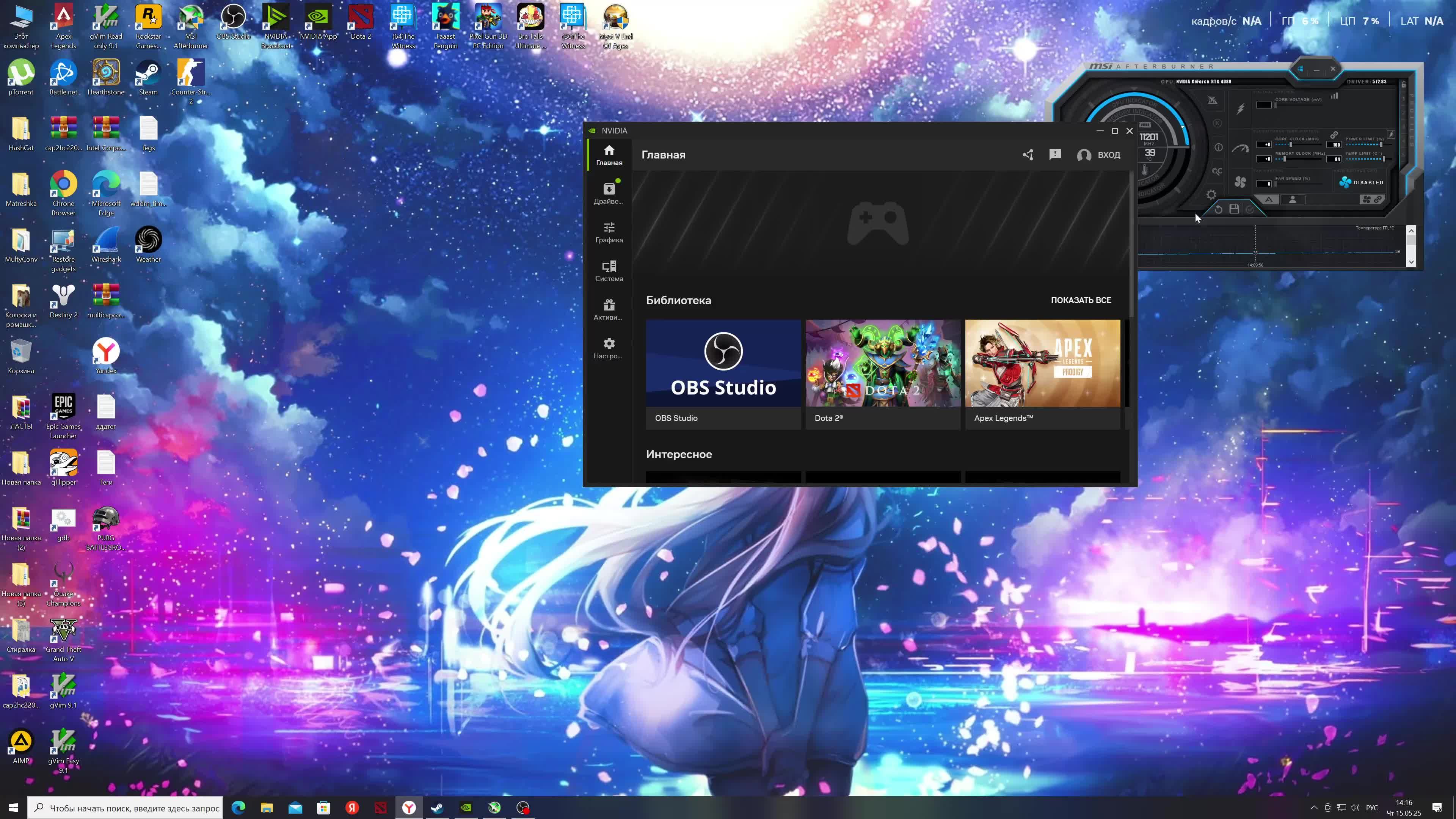Open Microsoft Store from taskbar
The width and height of the screenshot is (1456, 819).
click(x=323, y=808)
